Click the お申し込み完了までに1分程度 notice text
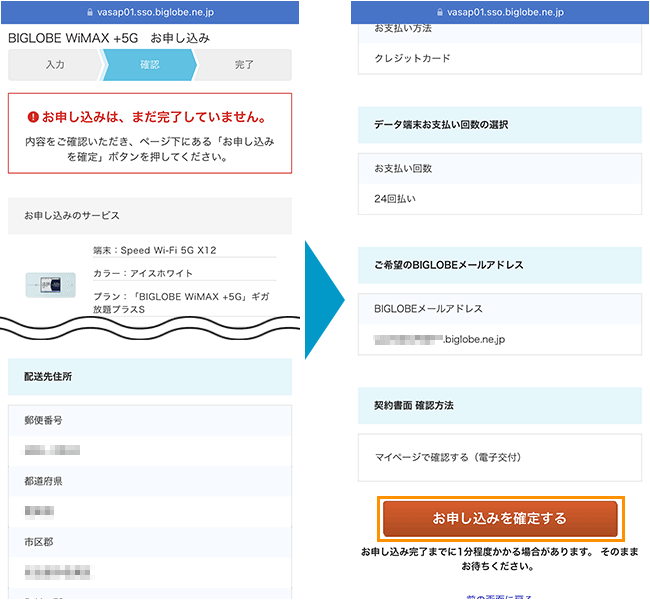Viewport: 650px width, 600px height. click(x=500, y=559)
